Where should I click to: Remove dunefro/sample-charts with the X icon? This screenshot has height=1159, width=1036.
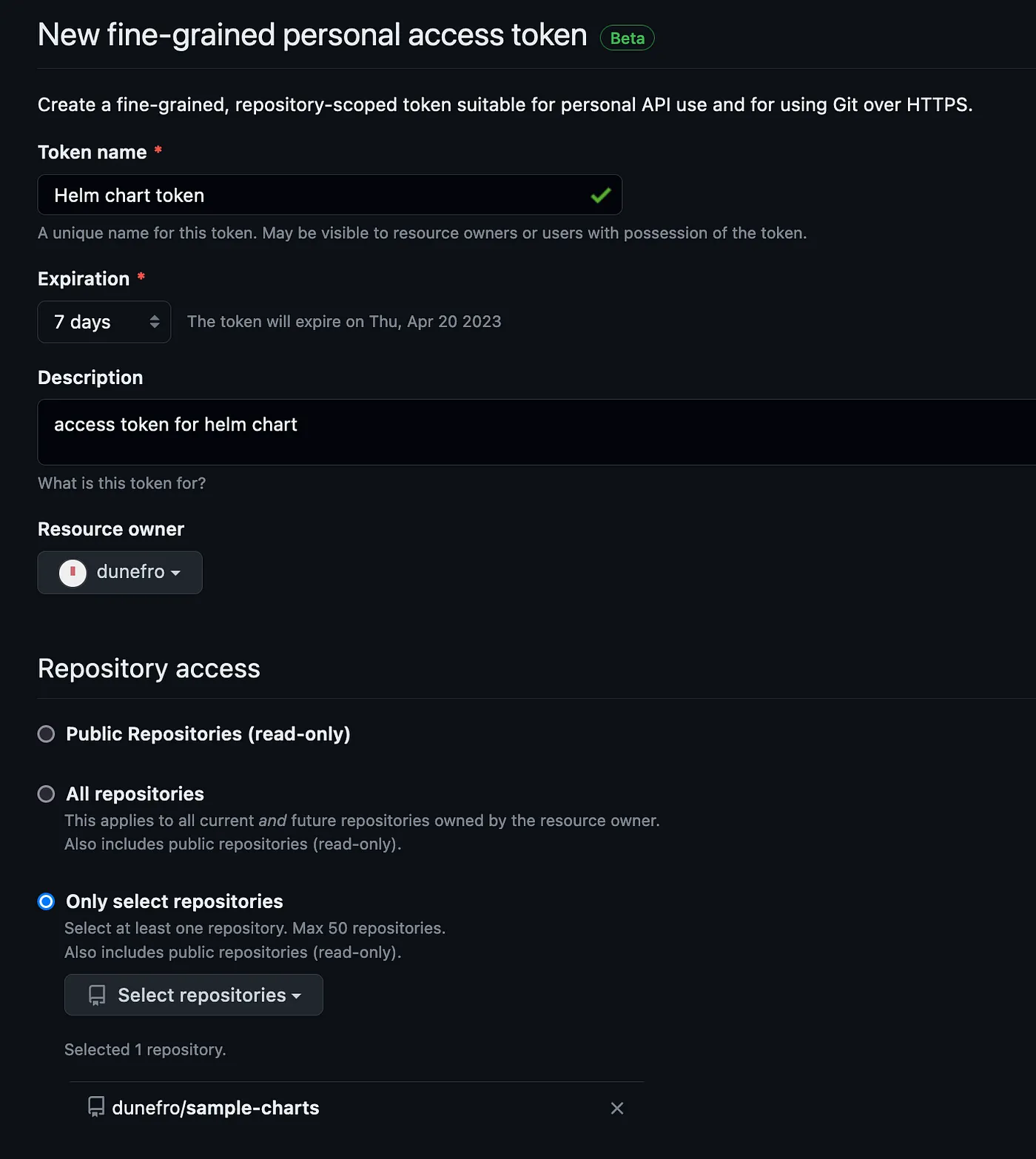(x=616, y=1108)
